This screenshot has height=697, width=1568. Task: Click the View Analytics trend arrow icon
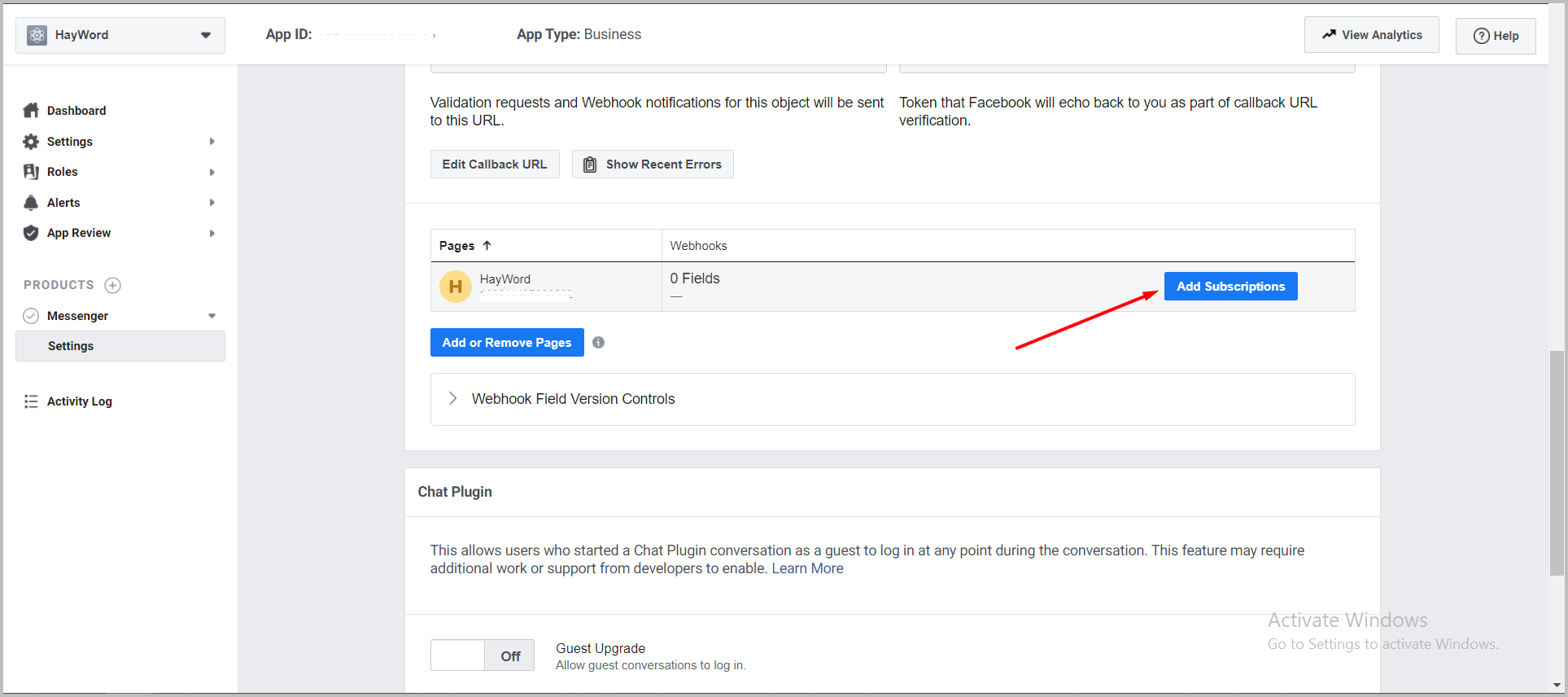coord(1329,34)
